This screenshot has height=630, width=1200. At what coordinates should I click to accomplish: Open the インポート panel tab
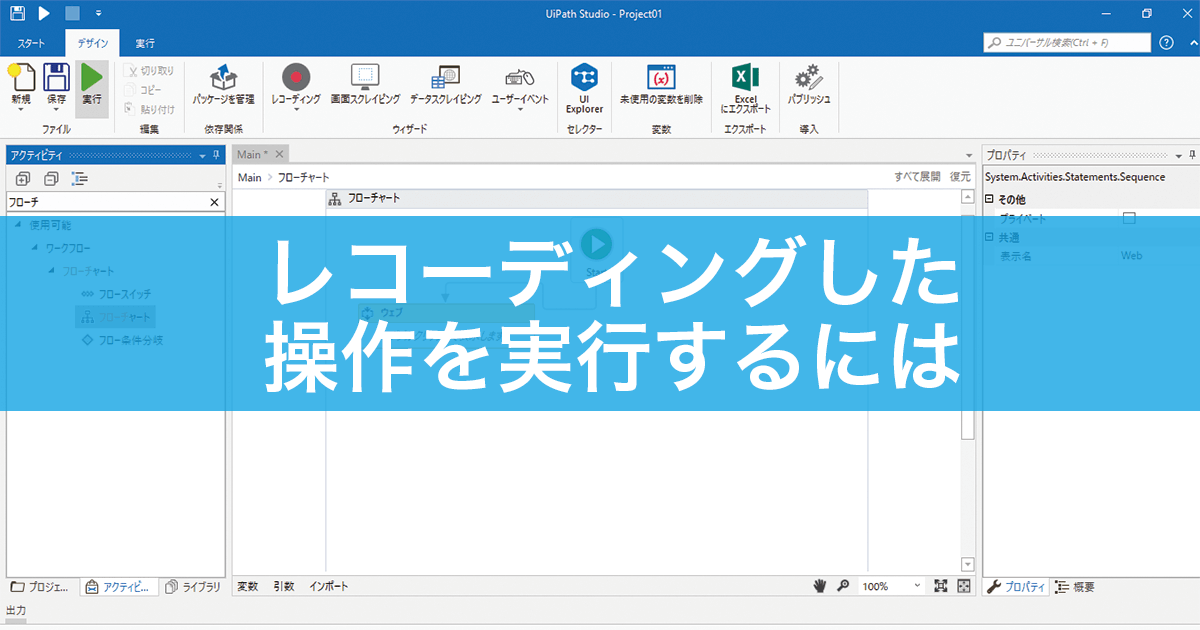point(329,586)
